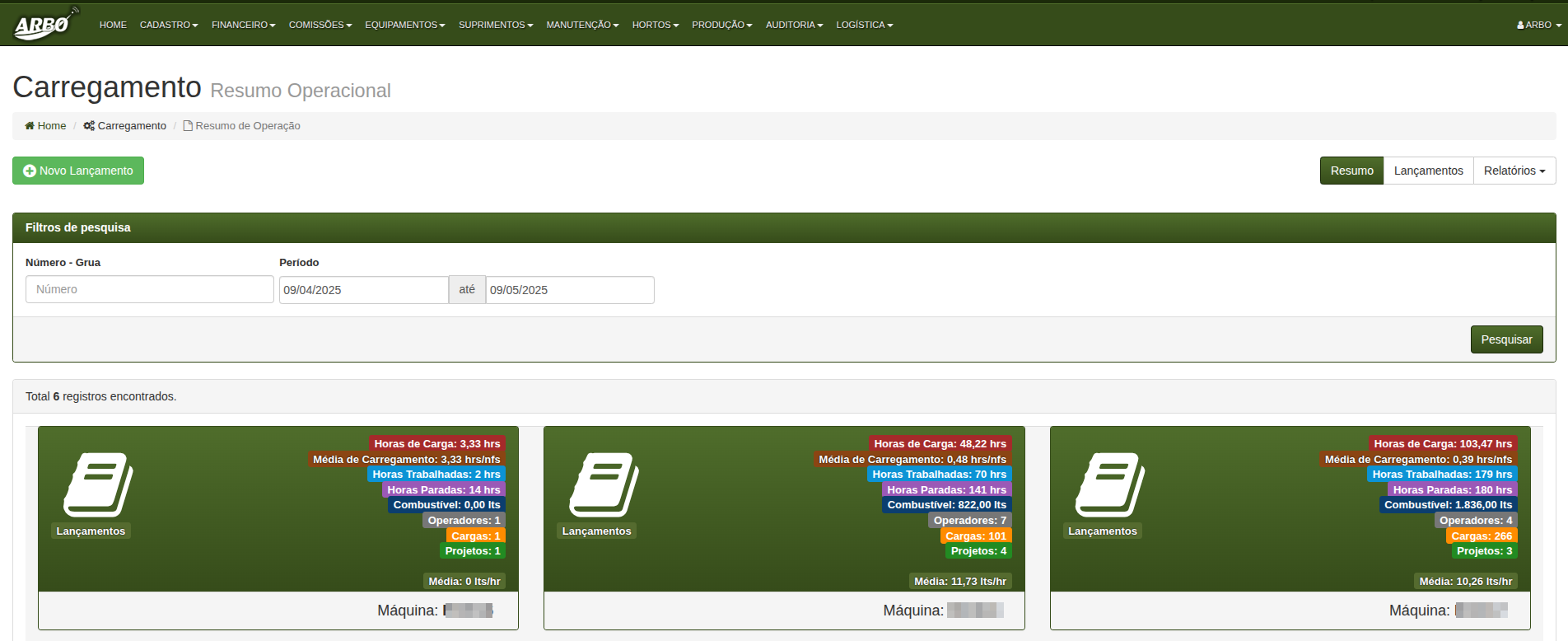Click the first card's book Lançamentos icon
1568x641 pixels.
point(98,484)
